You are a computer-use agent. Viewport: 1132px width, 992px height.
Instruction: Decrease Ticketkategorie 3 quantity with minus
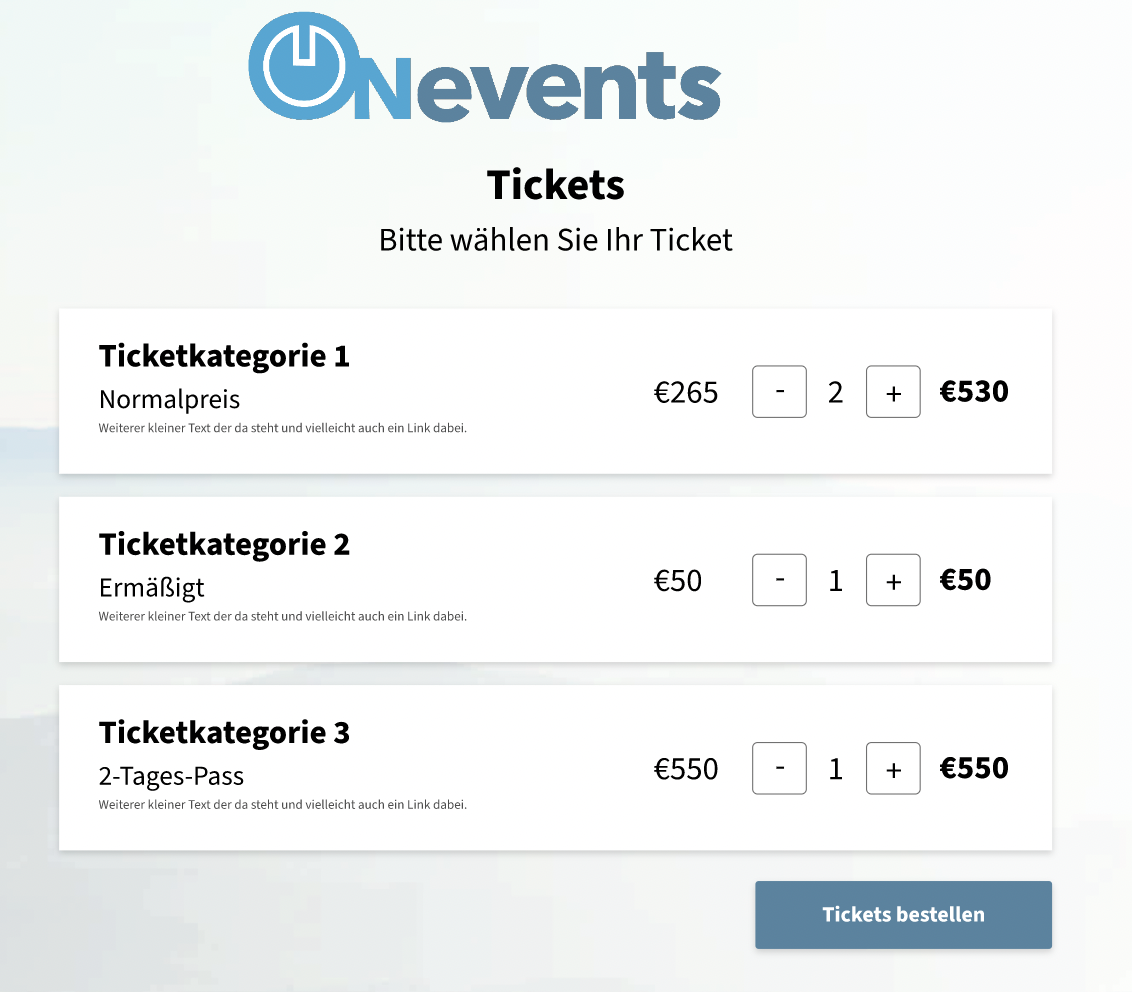[779, 768]
